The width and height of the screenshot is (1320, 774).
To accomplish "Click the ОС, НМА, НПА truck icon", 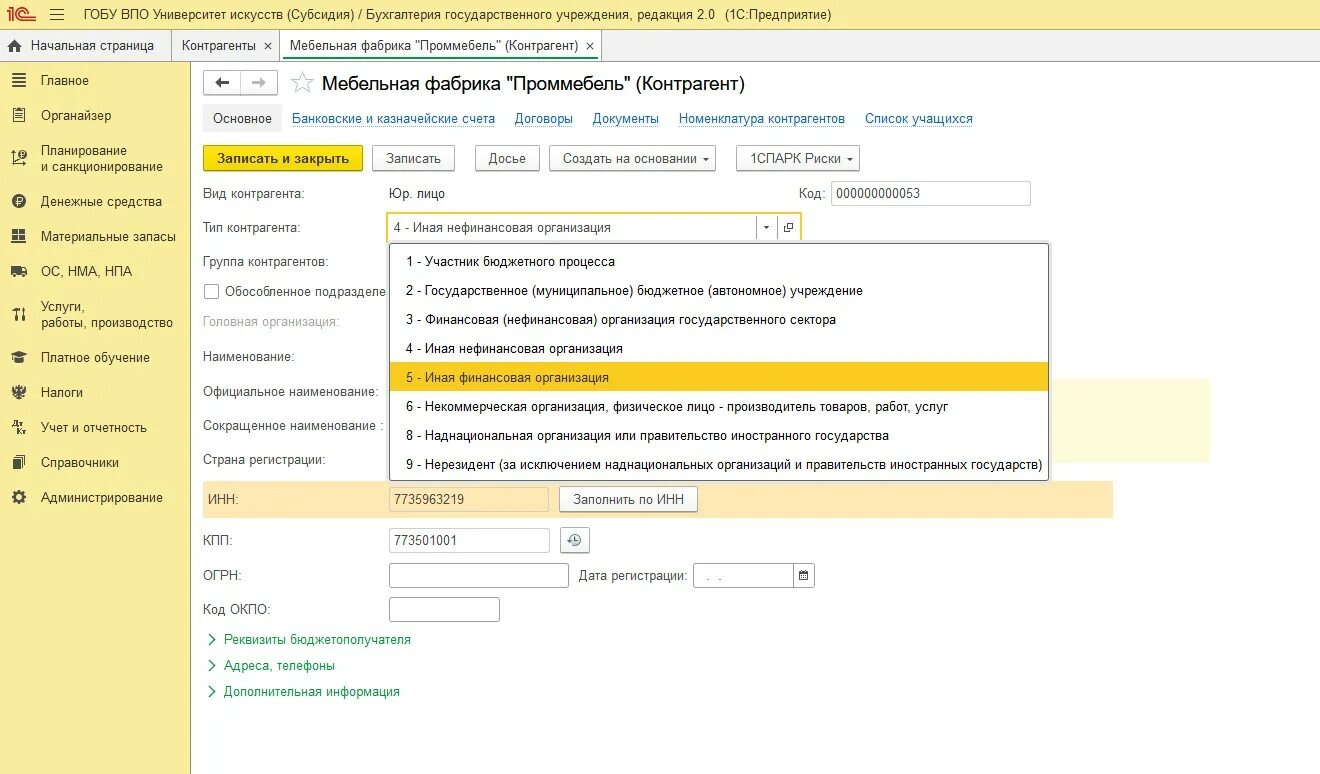I will coord(19,272).
